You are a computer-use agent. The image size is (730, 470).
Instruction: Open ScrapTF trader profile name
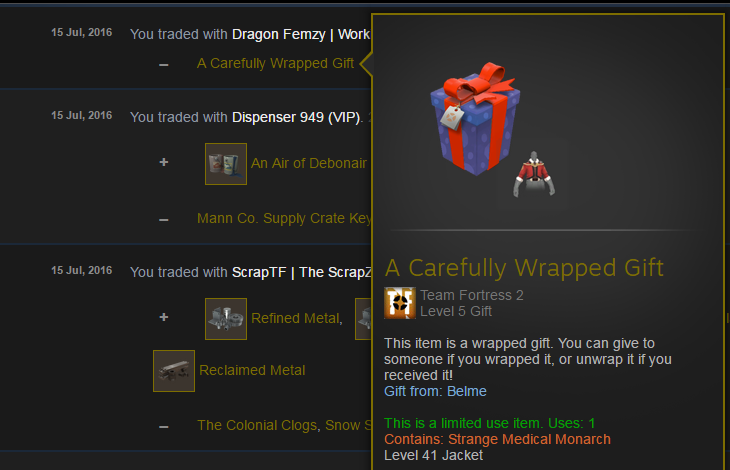301,272
